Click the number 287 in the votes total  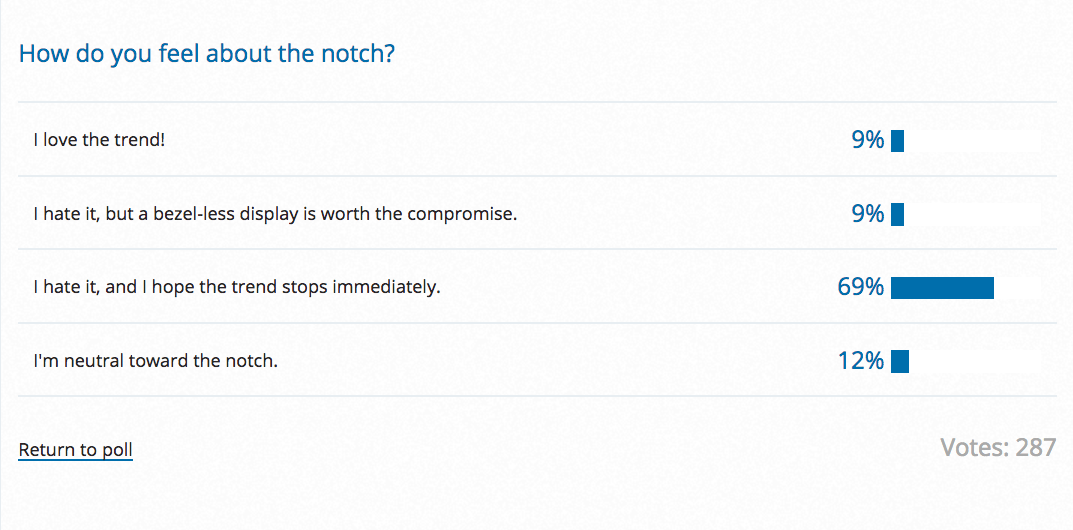(1036, 448)
